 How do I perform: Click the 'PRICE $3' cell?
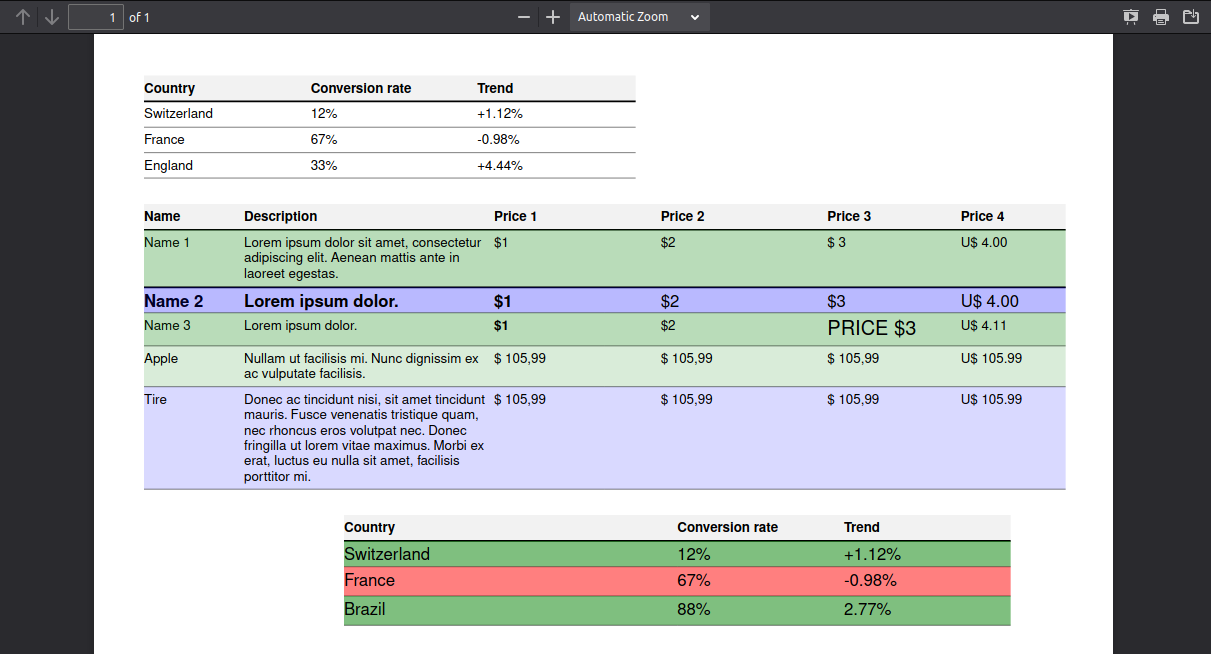pos(872,328)
